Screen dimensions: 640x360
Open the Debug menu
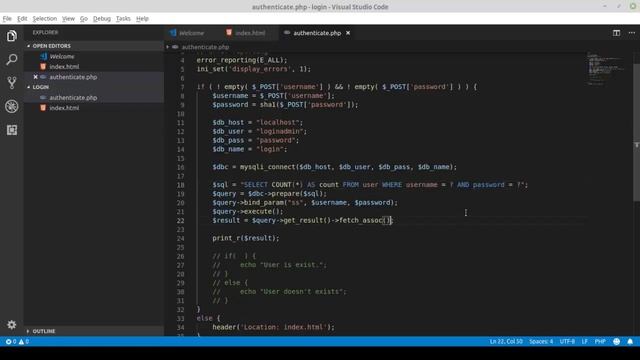click(102, 18)
